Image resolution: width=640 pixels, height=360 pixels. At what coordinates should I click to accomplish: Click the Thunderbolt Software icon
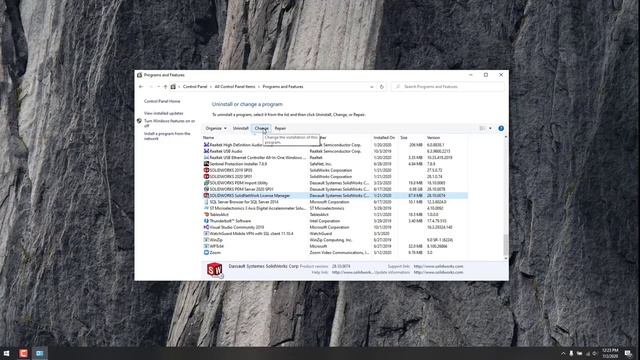tap(206, 221)
